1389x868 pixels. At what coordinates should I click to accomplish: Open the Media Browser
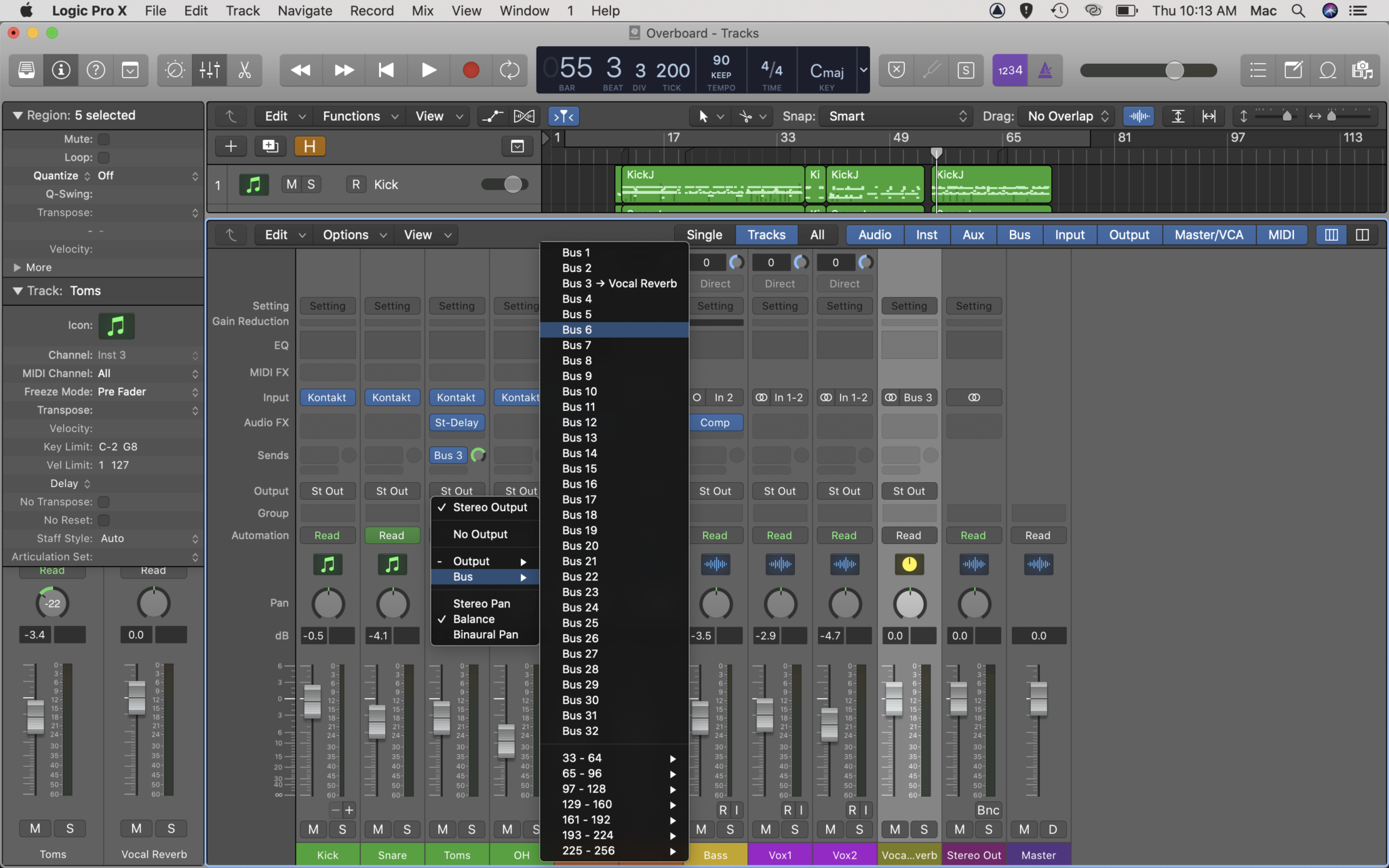[x=1362, y=70]
